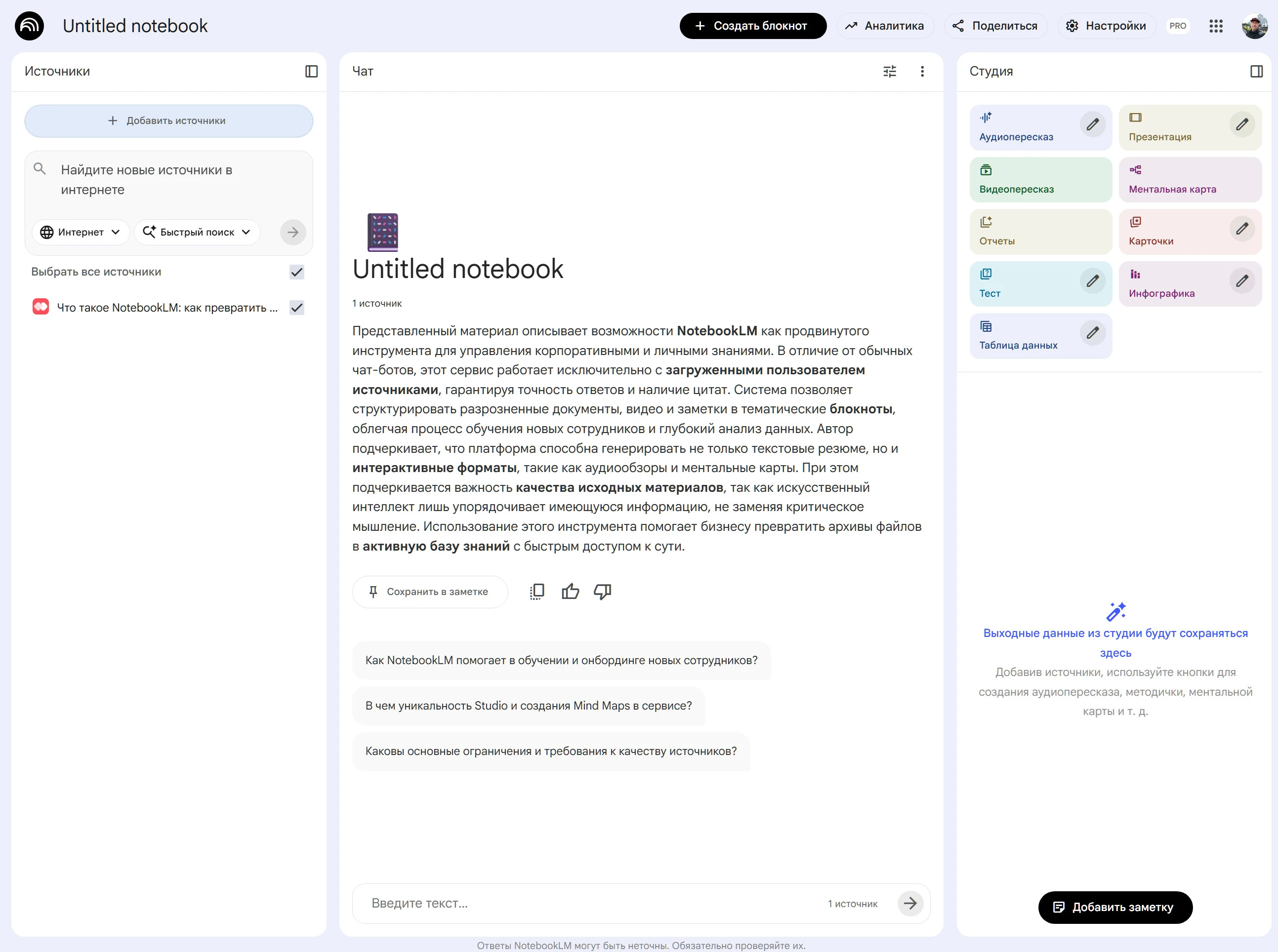Open the Настройки menu
Screen dimensions: 1278x952
point(1106,26)
